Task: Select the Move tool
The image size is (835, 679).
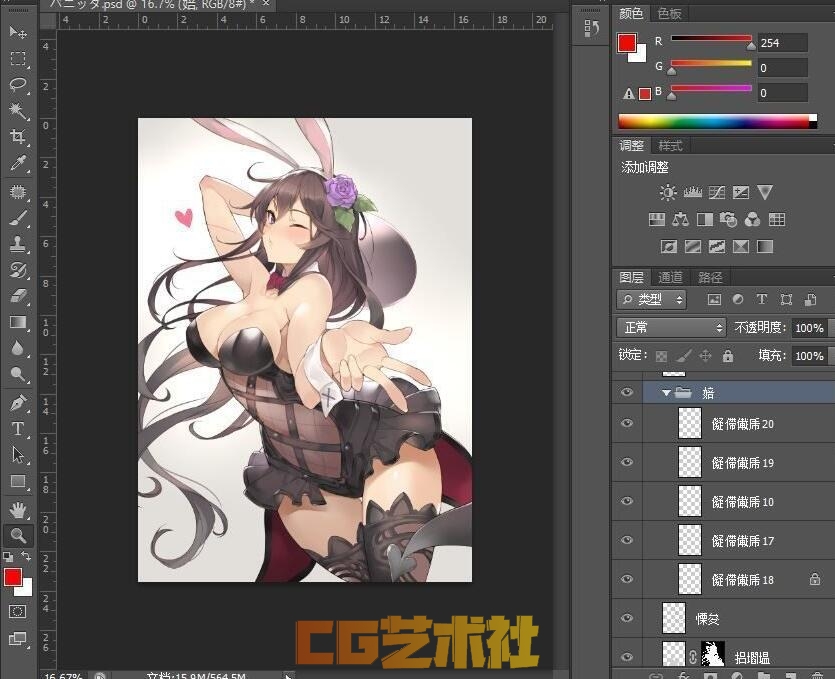Action: click(x=18, y=32)
